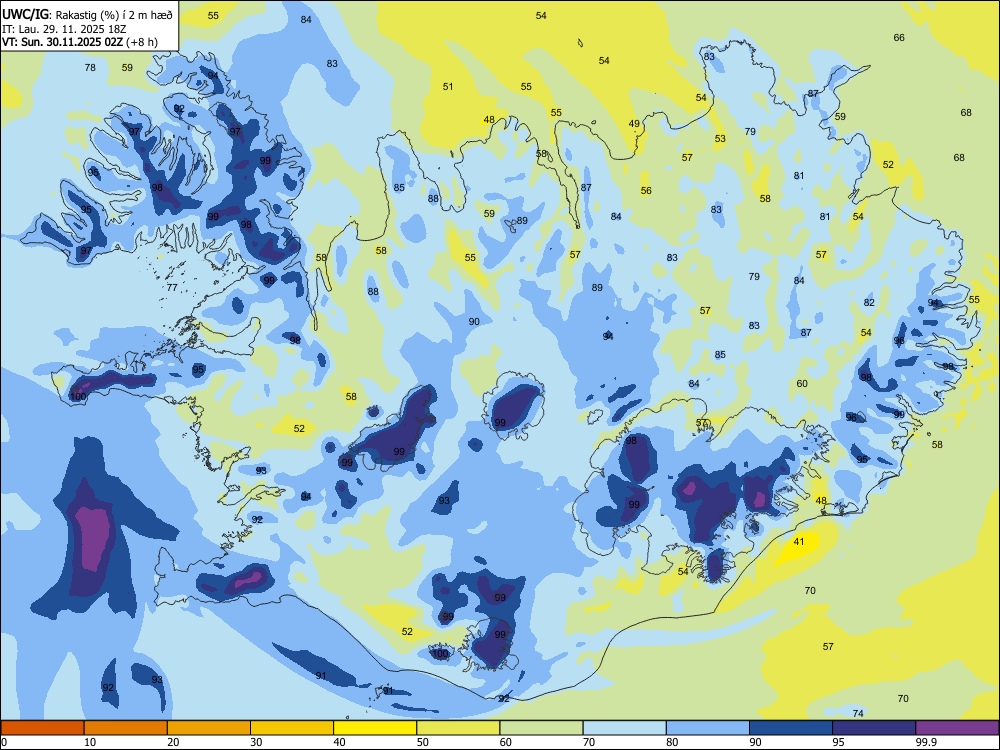Select the '82' value in eastern Iceland
The width and height of the screenshot is (1000, 750).
pyautogui.click(x=869, y=302)
